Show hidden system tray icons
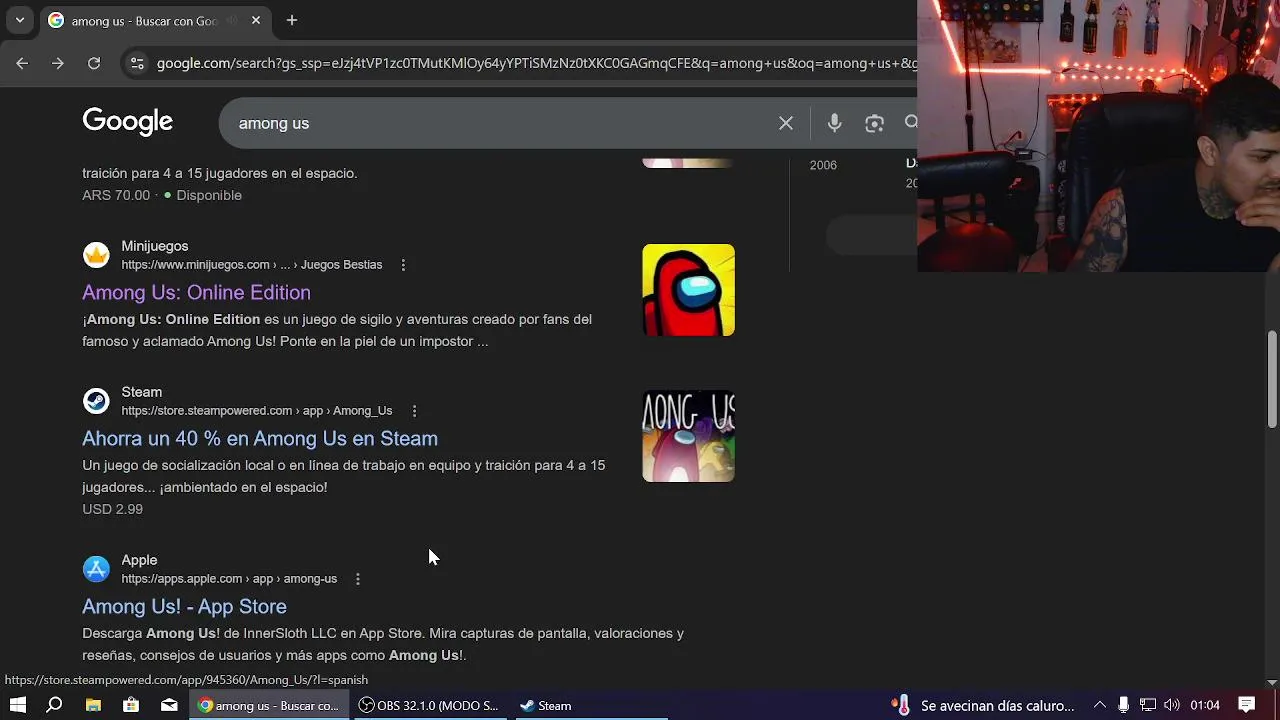Screen dimensions: 1280x720 (1099, 705)
